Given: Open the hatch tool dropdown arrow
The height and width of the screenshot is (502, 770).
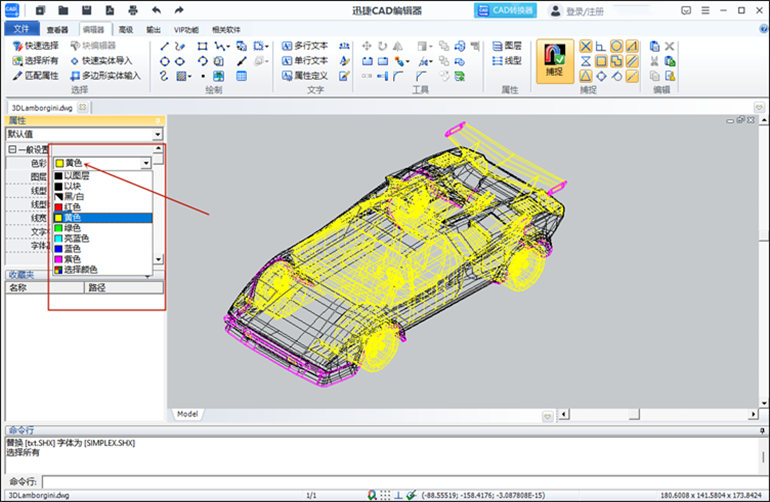Looking at the screenshot, I should (190, 77).
